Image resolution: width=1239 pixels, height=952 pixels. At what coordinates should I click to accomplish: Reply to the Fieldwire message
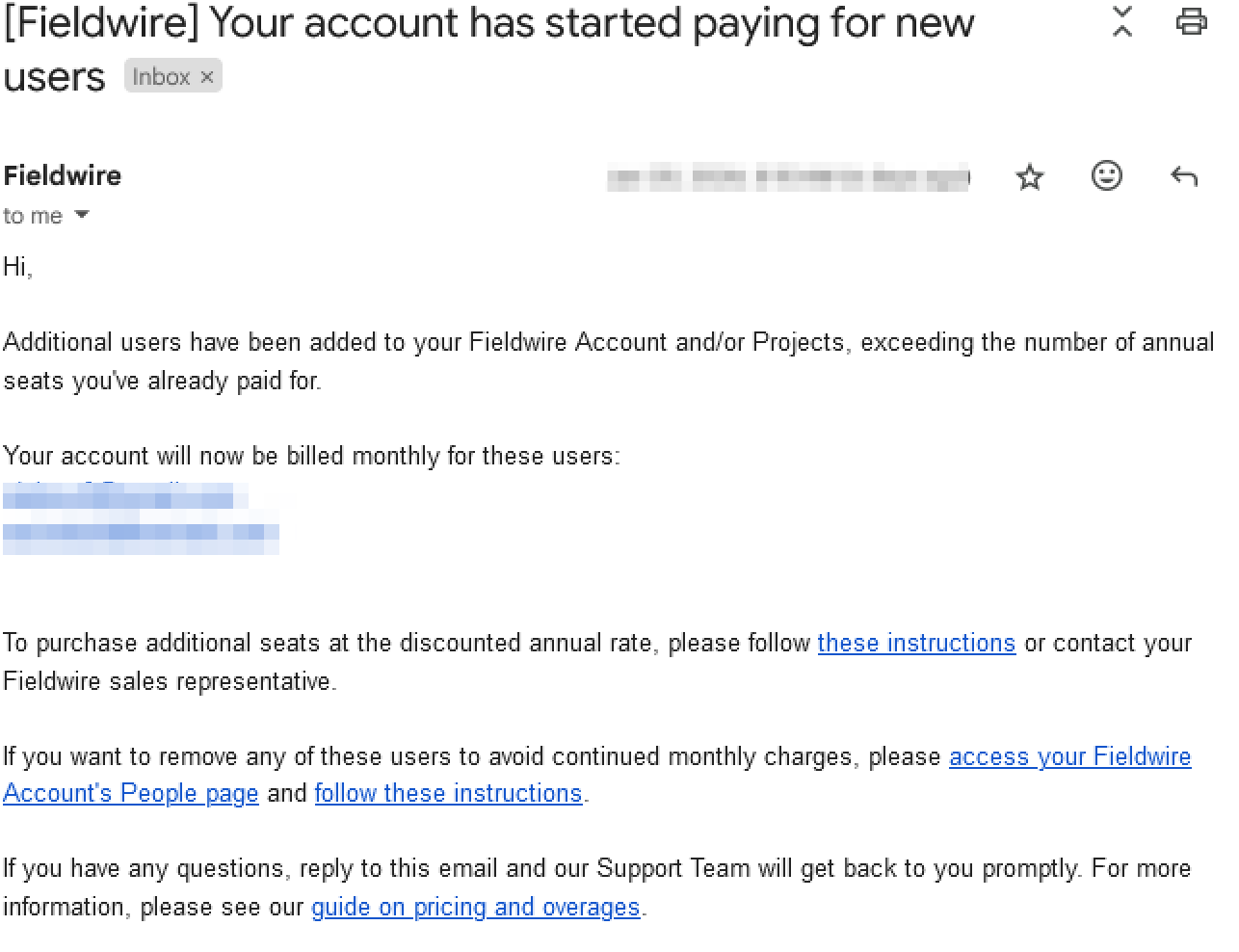coord(1184,175)
